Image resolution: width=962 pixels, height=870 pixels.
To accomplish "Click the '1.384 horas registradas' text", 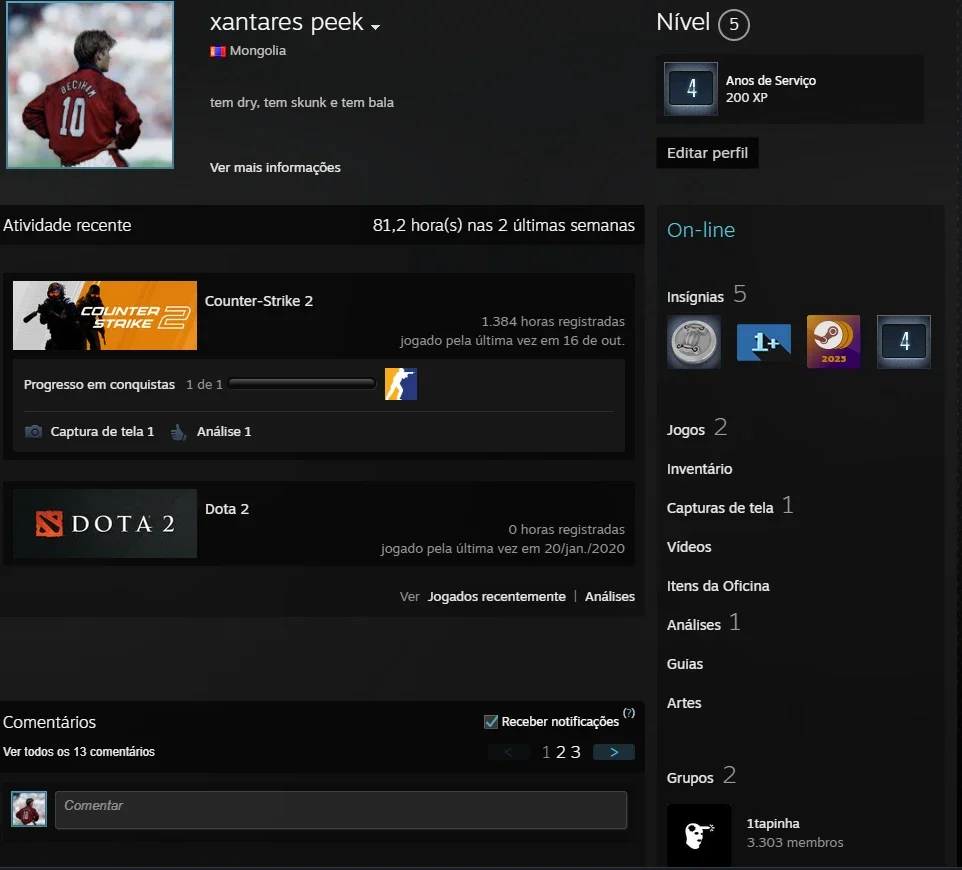I will coord(553,321).
